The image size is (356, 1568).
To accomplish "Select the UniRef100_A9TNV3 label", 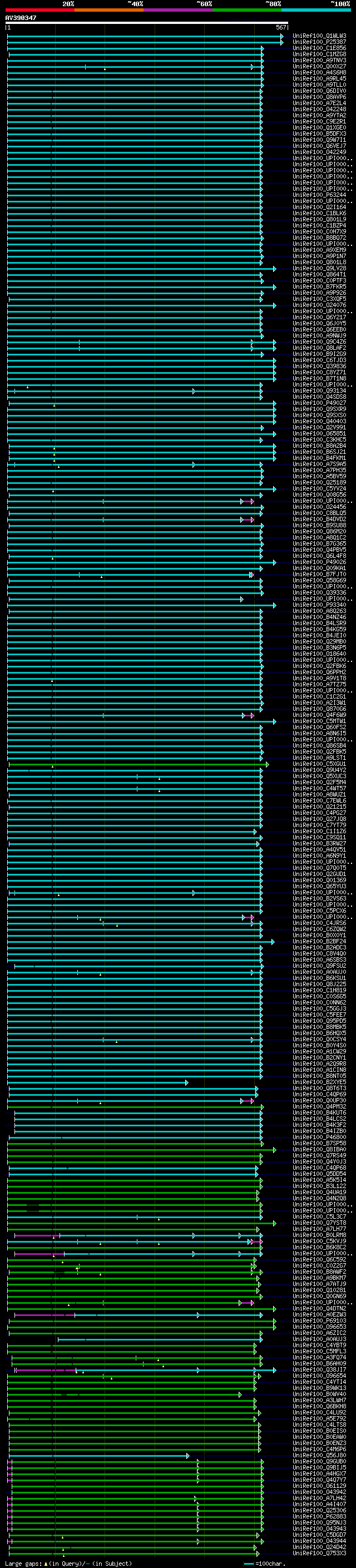I will (x=319, y=60).
